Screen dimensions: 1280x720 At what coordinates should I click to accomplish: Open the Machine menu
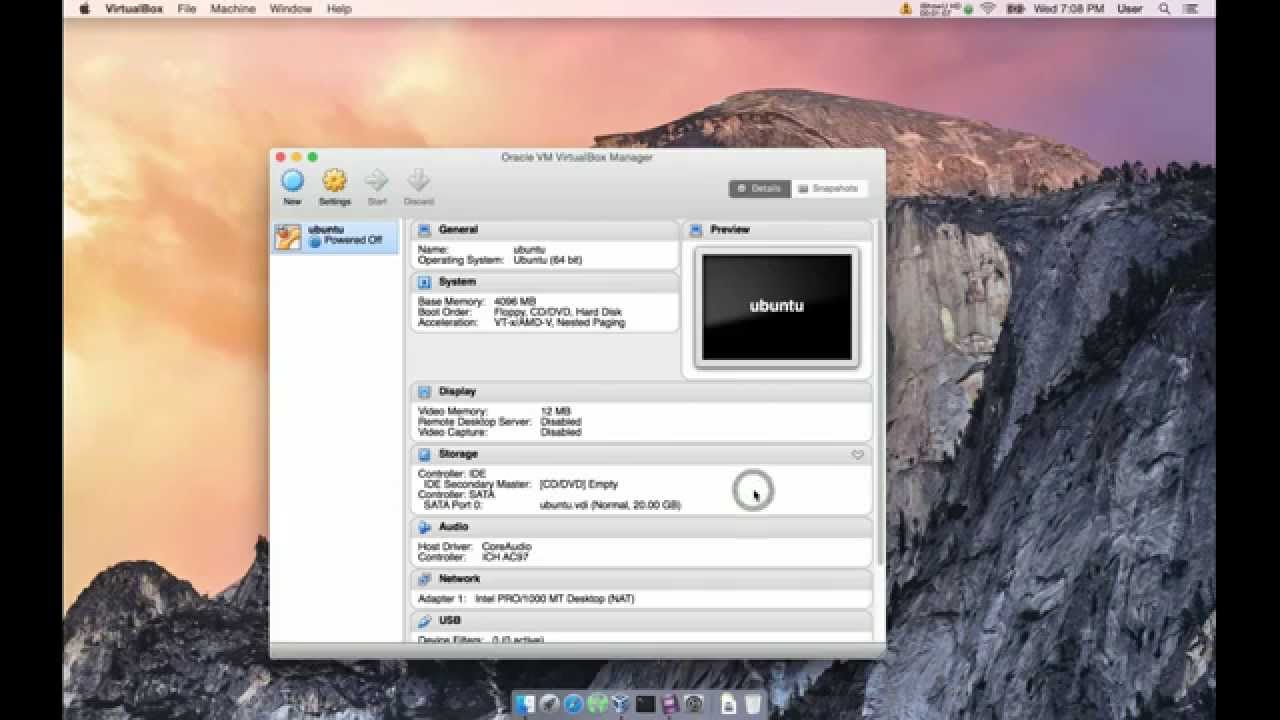(x=233, y=9)
